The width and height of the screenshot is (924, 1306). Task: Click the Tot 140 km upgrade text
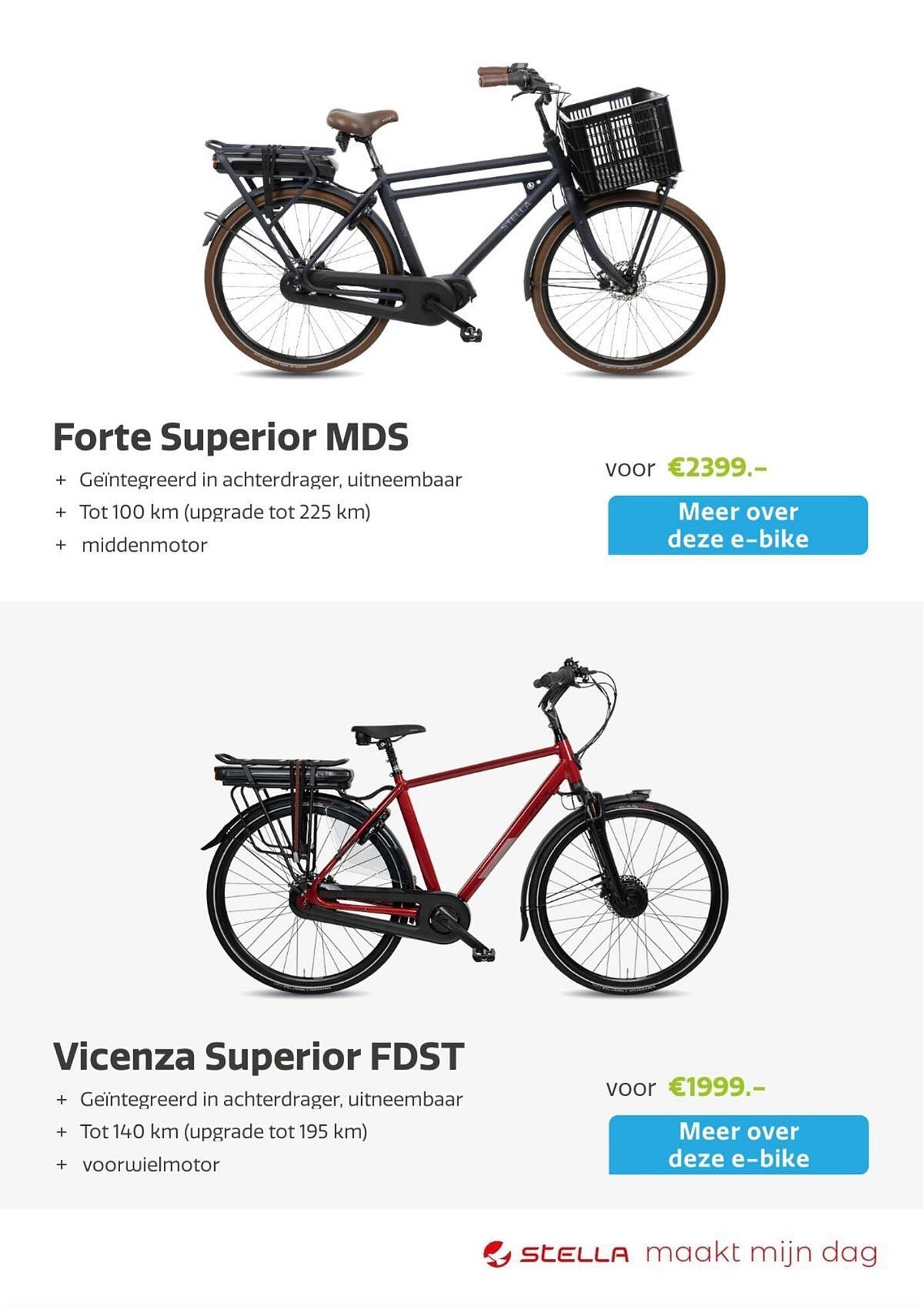point(224,1132)
